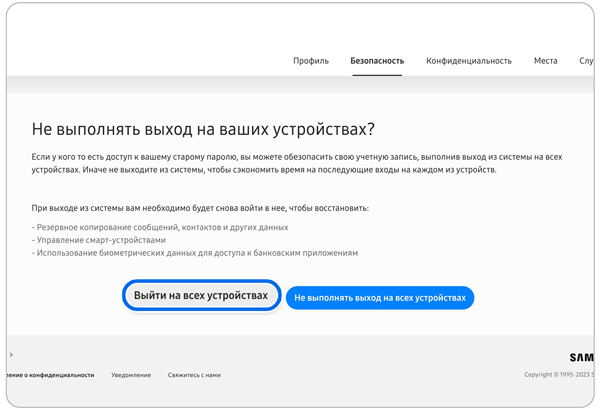The height and width of the screenshot is (410, 600).
Task: Follow the Уведомление footer link
Action: click(131, 375)
